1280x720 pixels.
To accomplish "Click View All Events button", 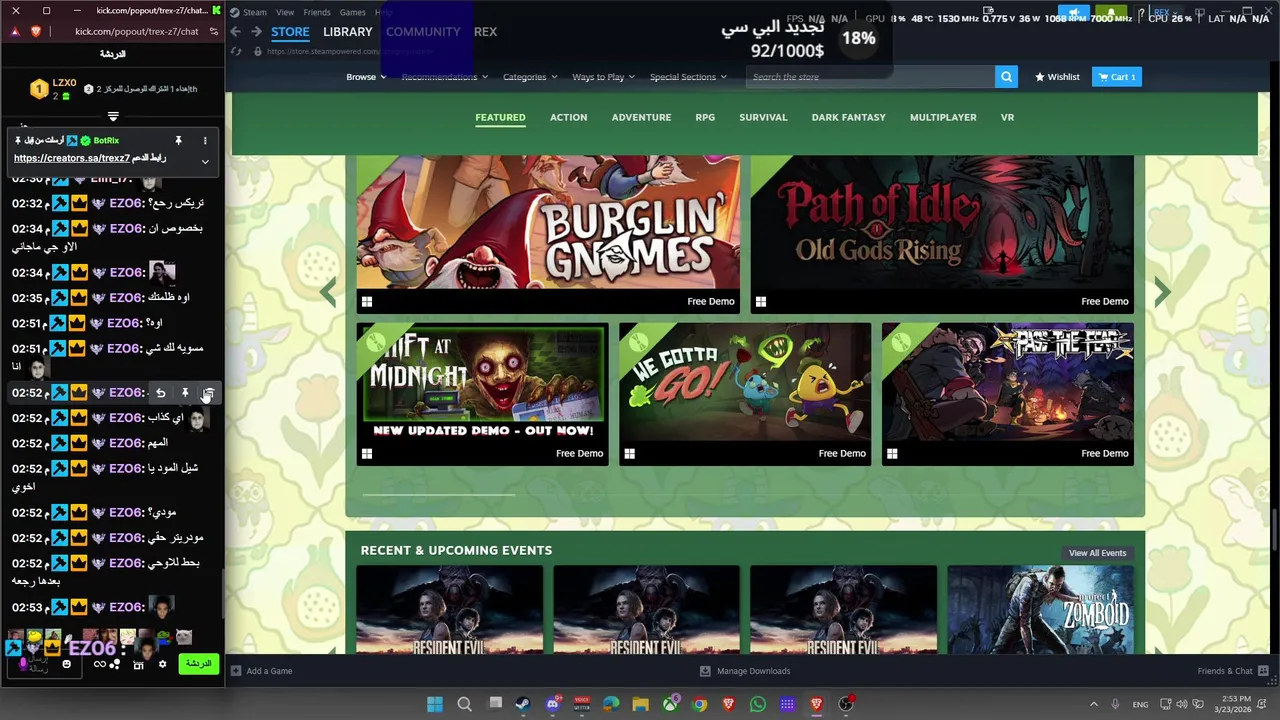I will (x=1097, y=553).
